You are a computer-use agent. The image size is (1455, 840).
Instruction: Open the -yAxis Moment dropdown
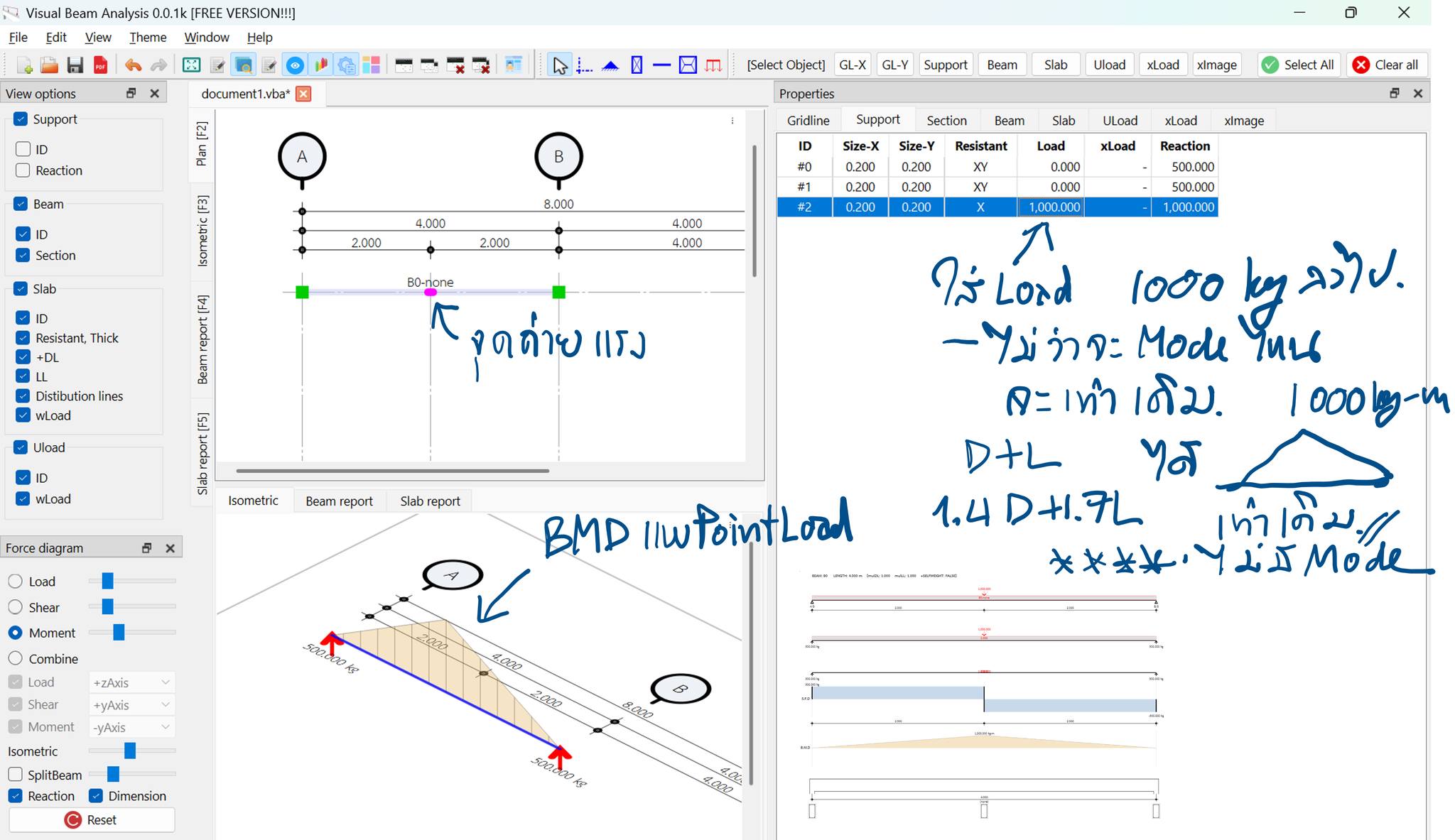pyautogui.click(x=131, y=728)
